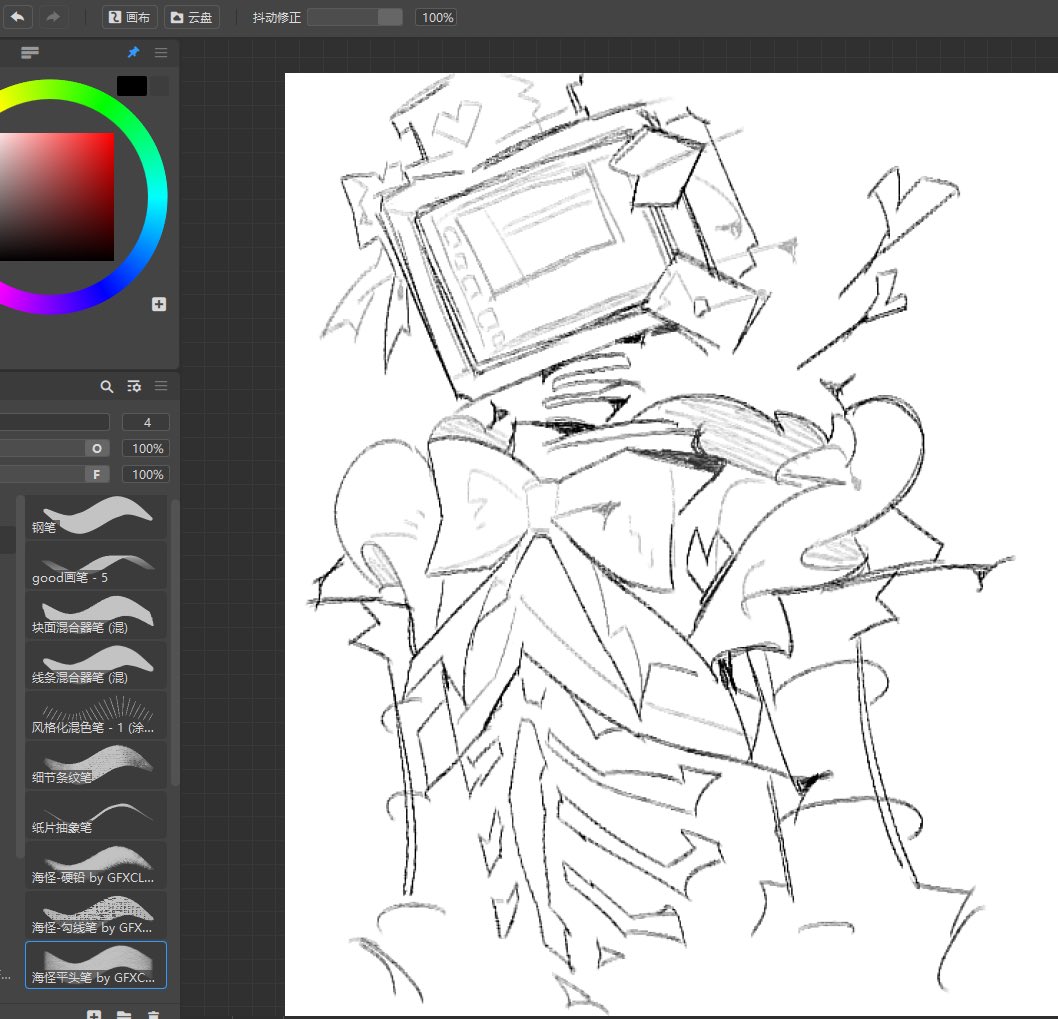Select the 海怪-勾线笔 by GFX brush

pyautogui.click(x=96, y=916)
